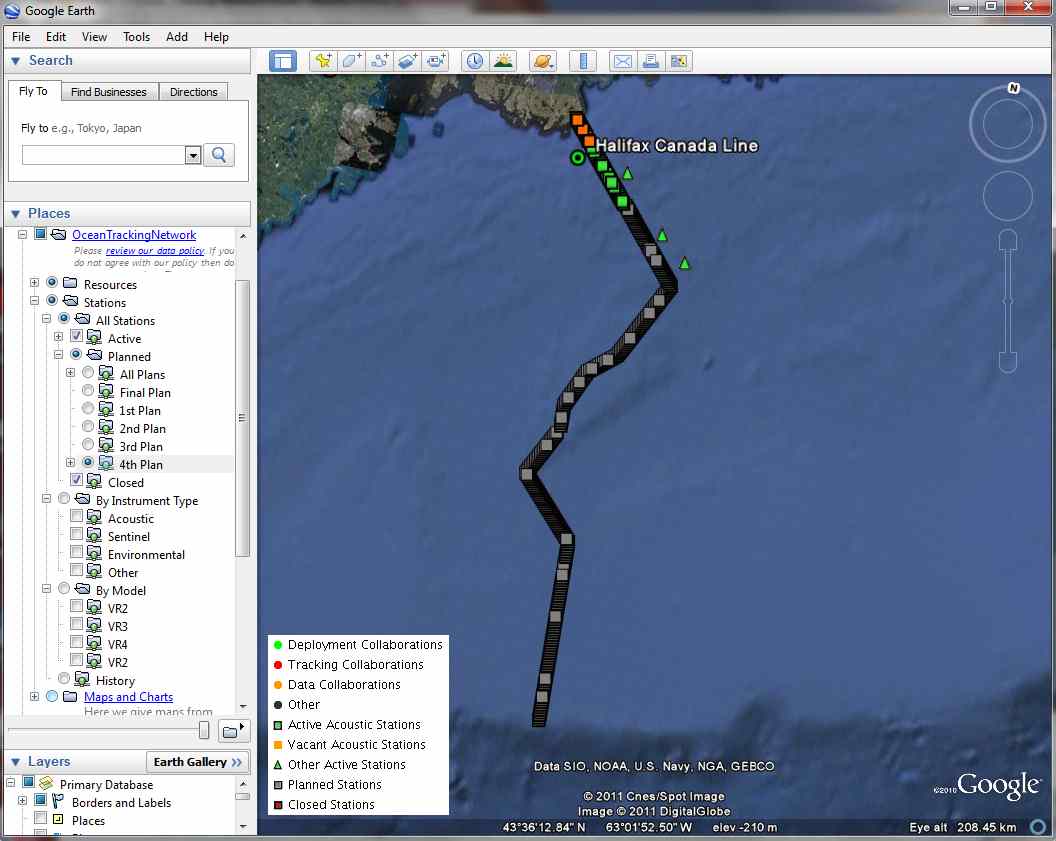Open the Add menu

[x=177, y=37]
